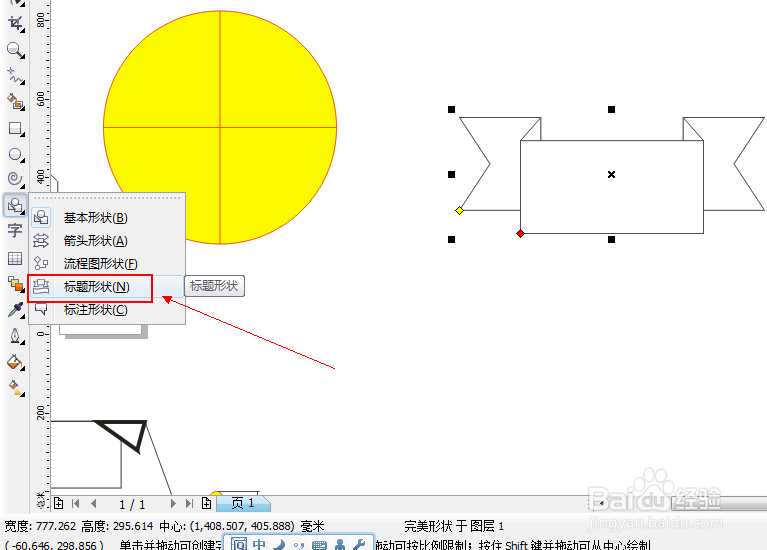The image size is (767, 550).
Task: Click the top-middle selection handle of banner
Action: (611, 110)
